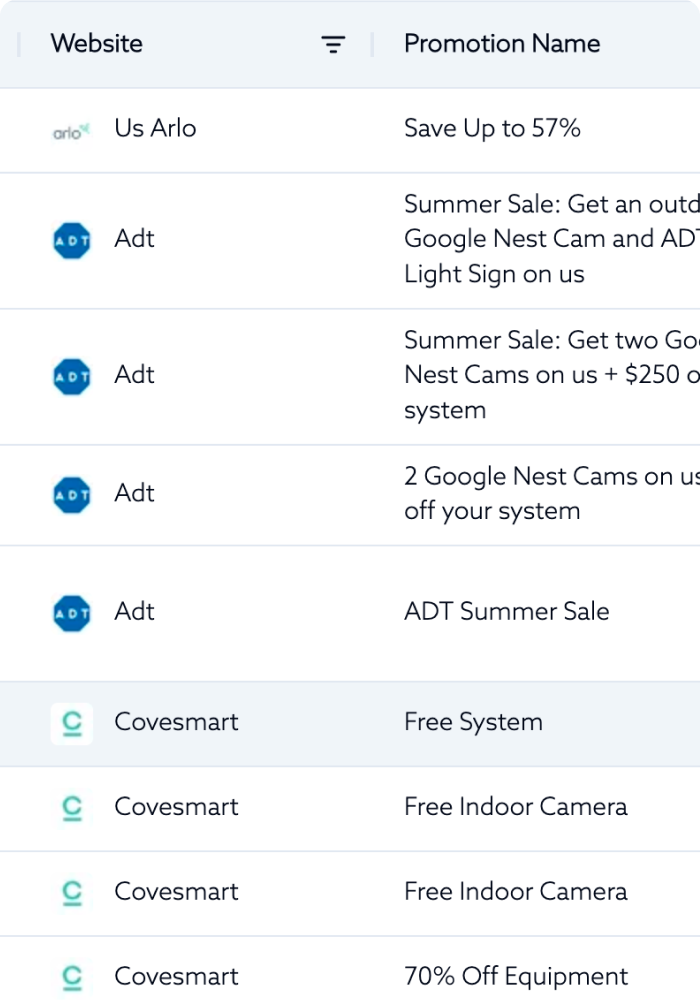Image resolution: width=700 pixels, height=1006 pixels.
Task: Open the 'ADT Summer Sale' promotion
Action: pos(506,611)
